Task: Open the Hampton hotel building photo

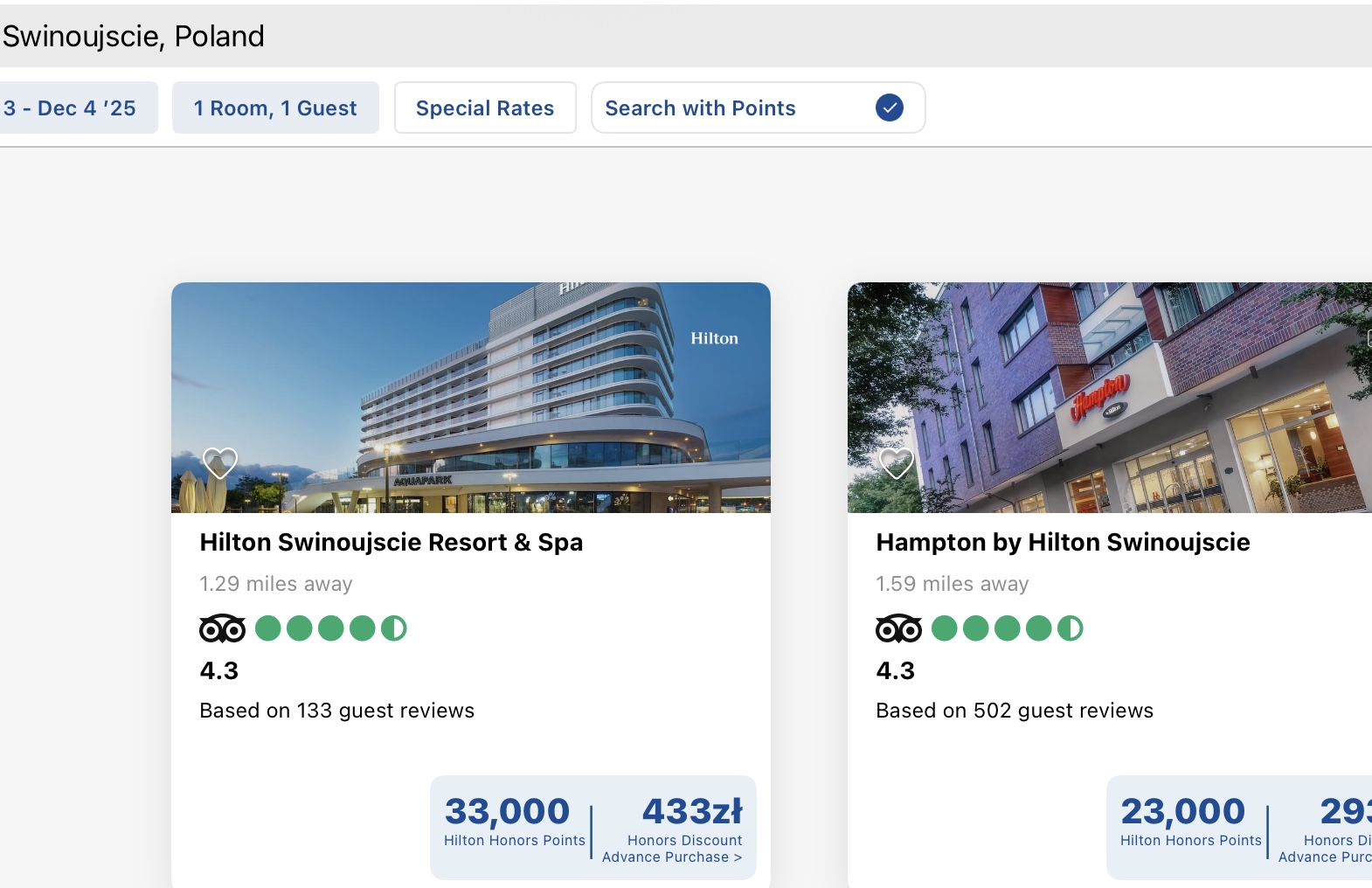Action: point(1110,397)
